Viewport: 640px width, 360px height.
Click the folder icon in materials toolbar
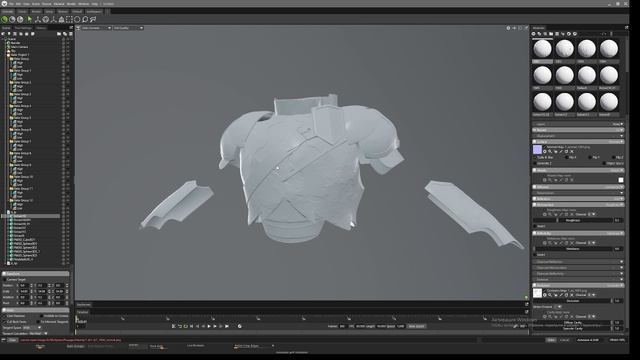point(551,34)
